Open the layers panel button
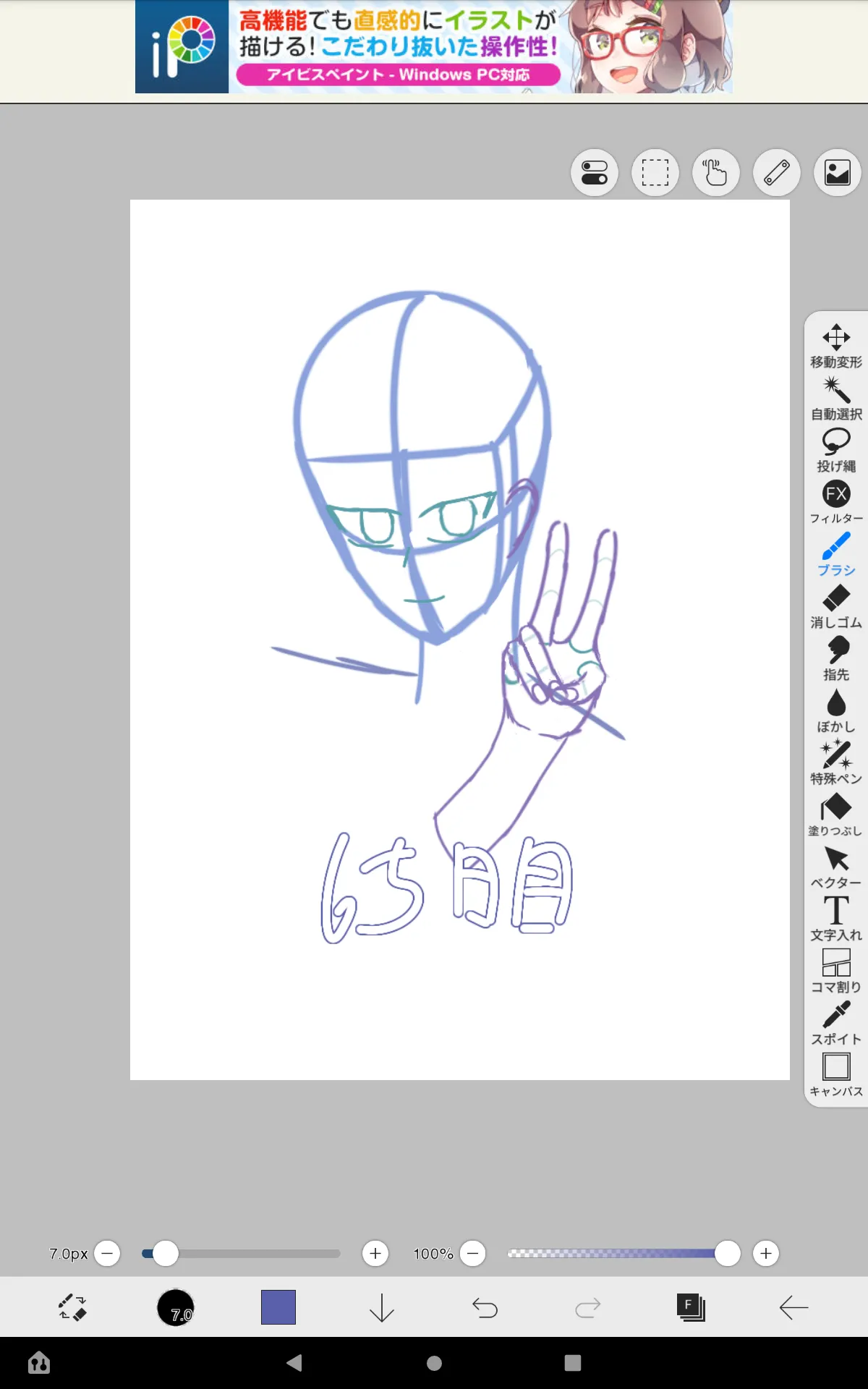The width and height of the screenshot is (868, 1389). [x=691, y=1307]
